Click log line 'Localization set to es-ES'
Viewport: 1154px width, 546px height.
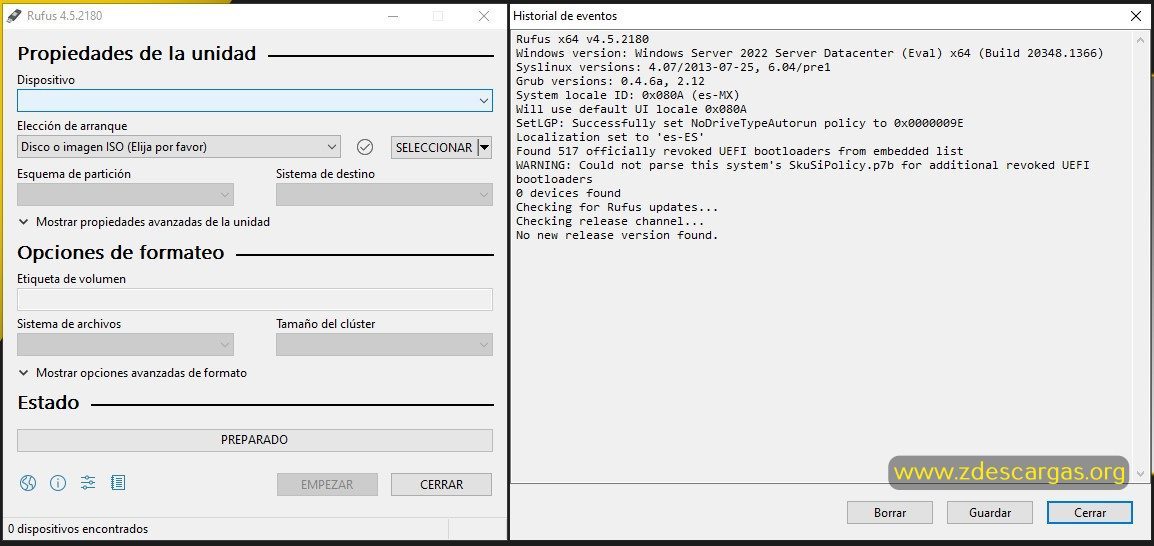[610, 137]
